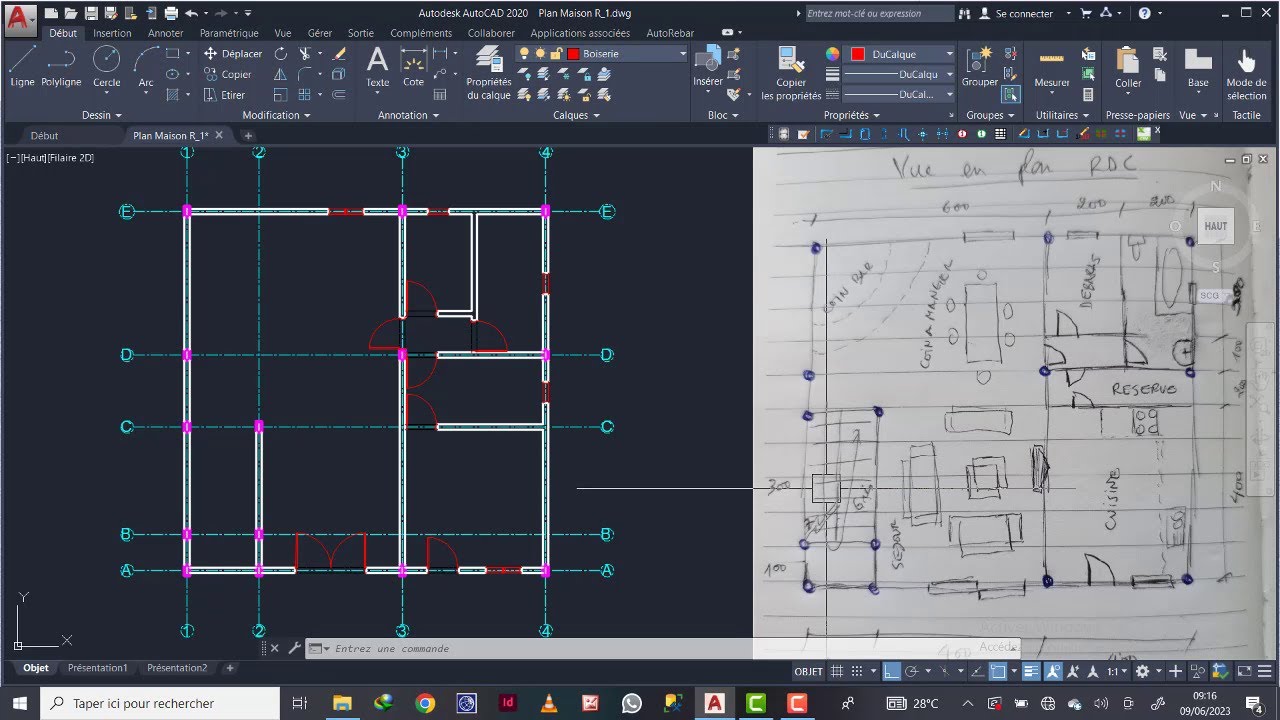Toggle object snap square icon in status bar
1280x720 pixels.
pos(998,672)
